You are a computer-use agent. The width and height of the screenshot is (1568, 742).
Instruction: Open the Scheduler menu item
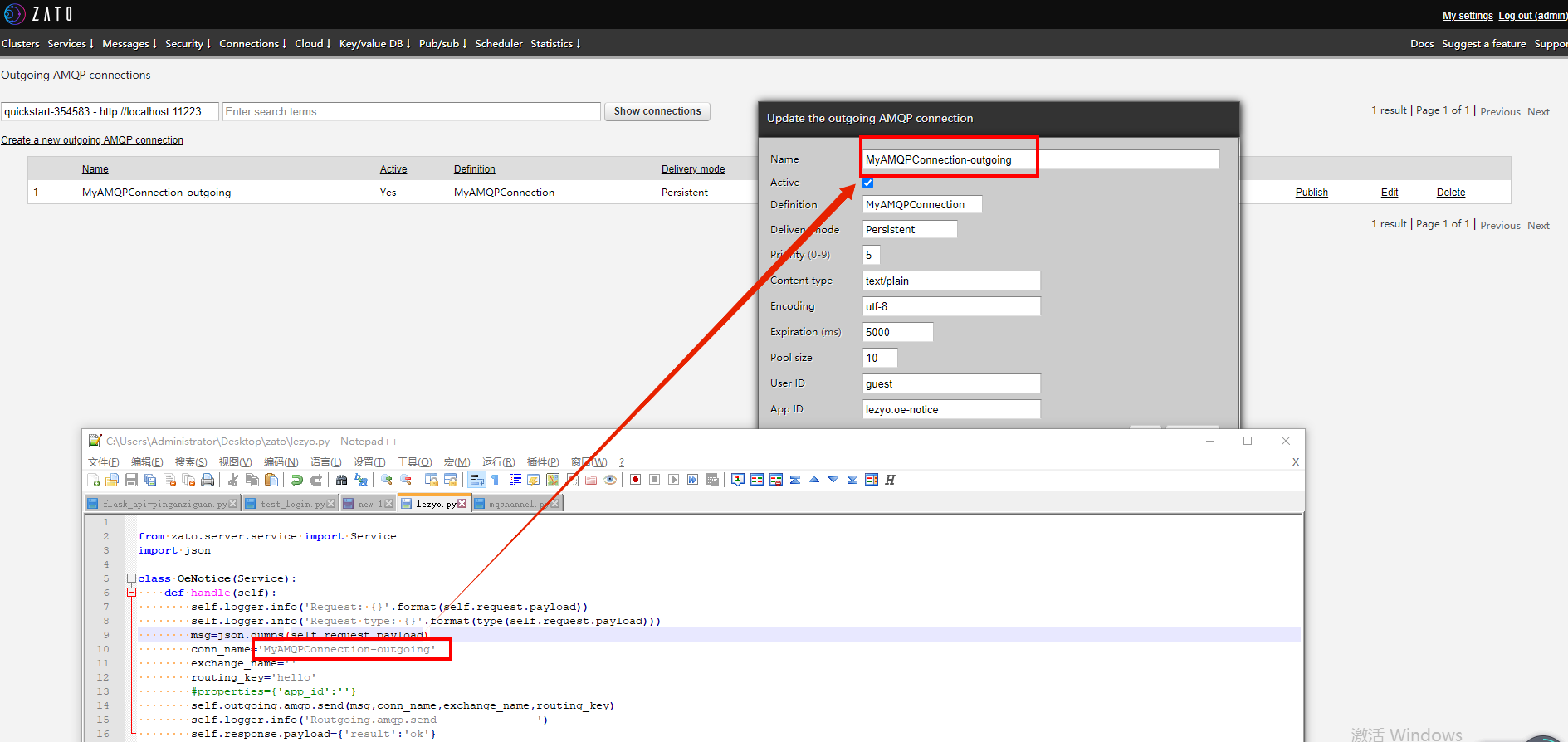click(499, 44)
